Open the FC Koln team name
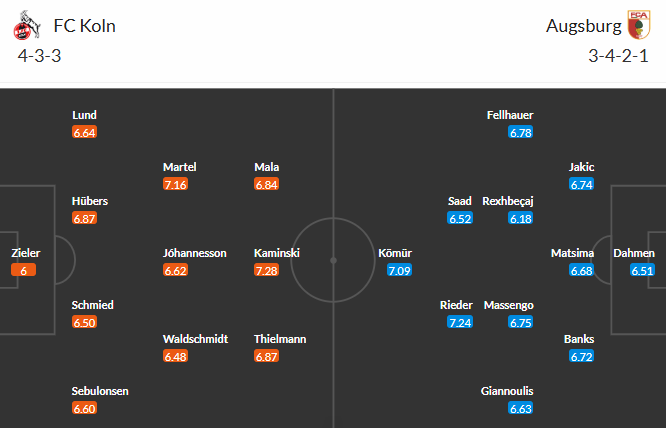The image size is (666, 428). pyautogui.click(x=86, y=26)
